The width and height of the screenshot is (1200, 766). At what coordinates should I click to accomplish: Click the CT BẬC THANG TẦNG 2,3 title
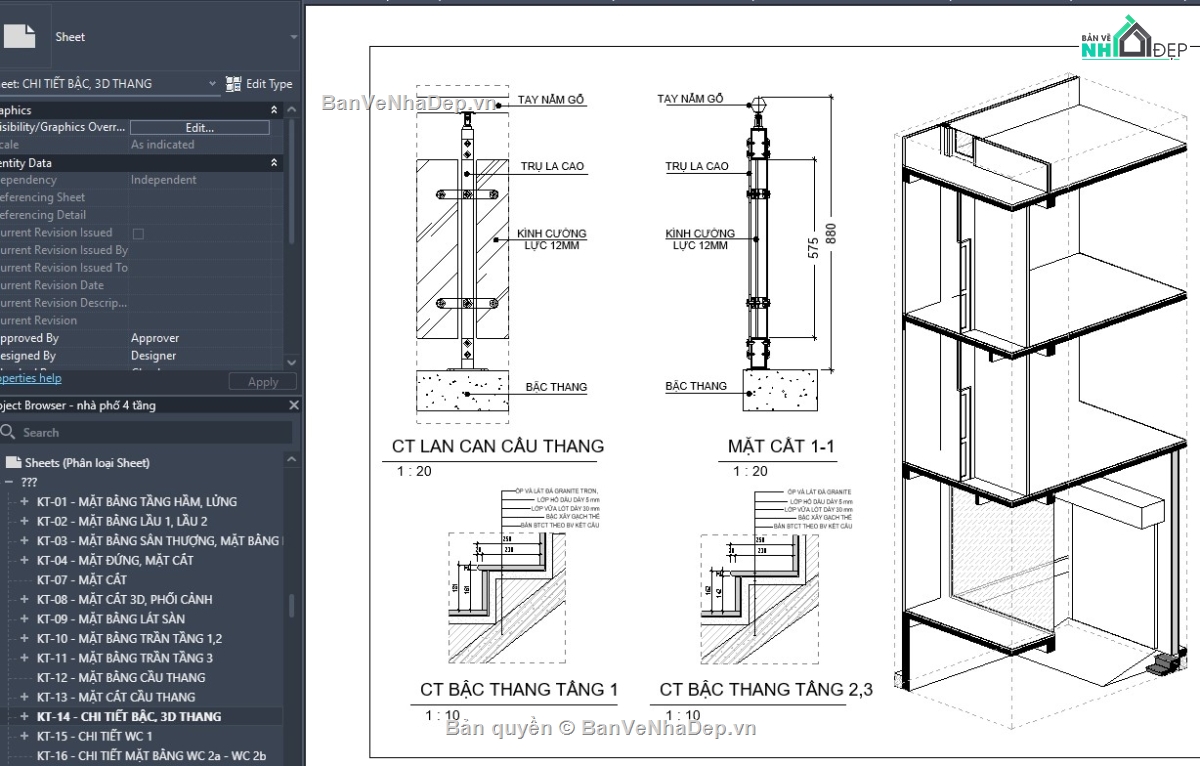[x=766, y=689]
